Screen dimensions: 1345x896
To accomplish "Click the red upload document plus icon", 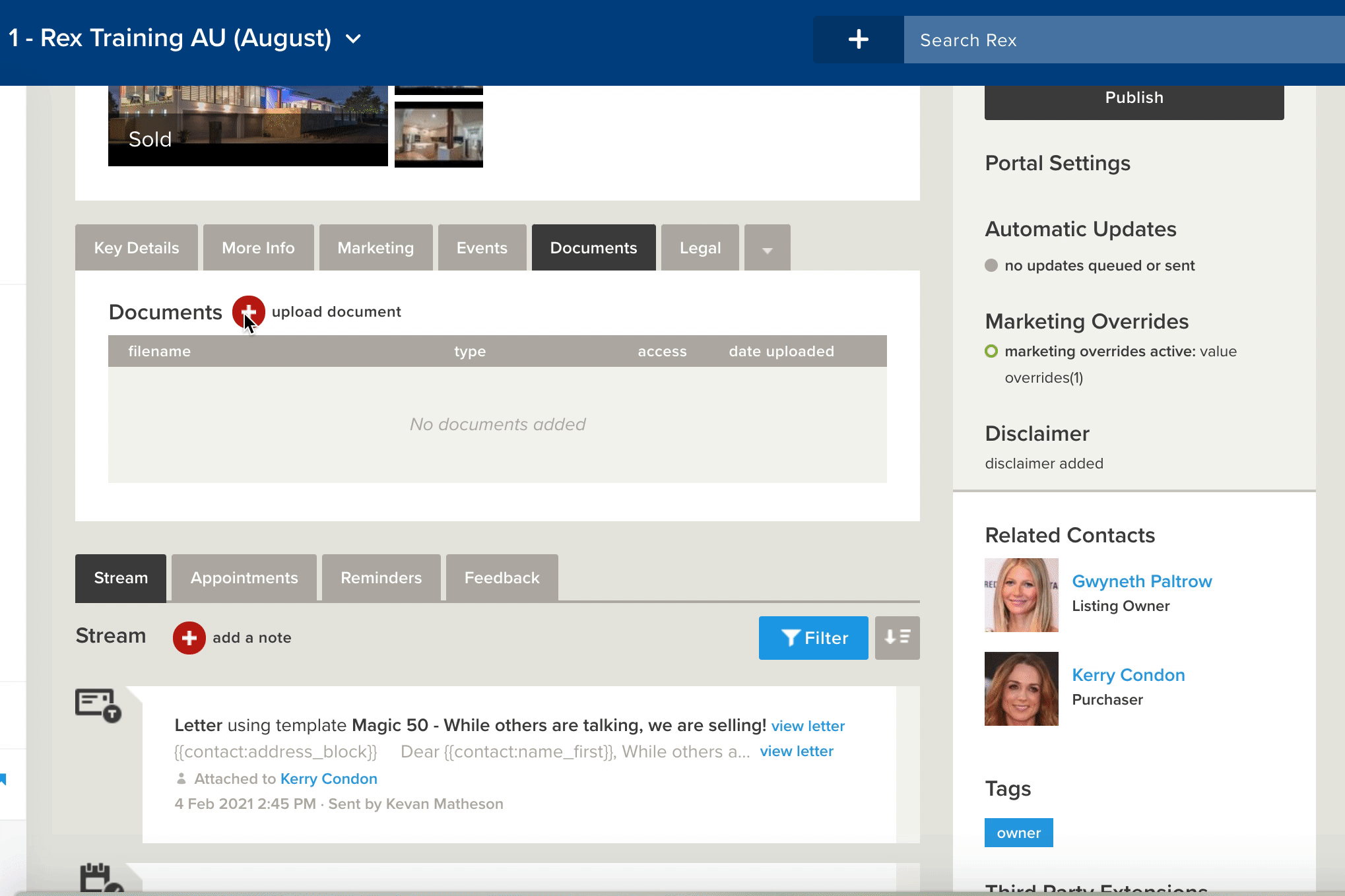I will pos(248,312).
